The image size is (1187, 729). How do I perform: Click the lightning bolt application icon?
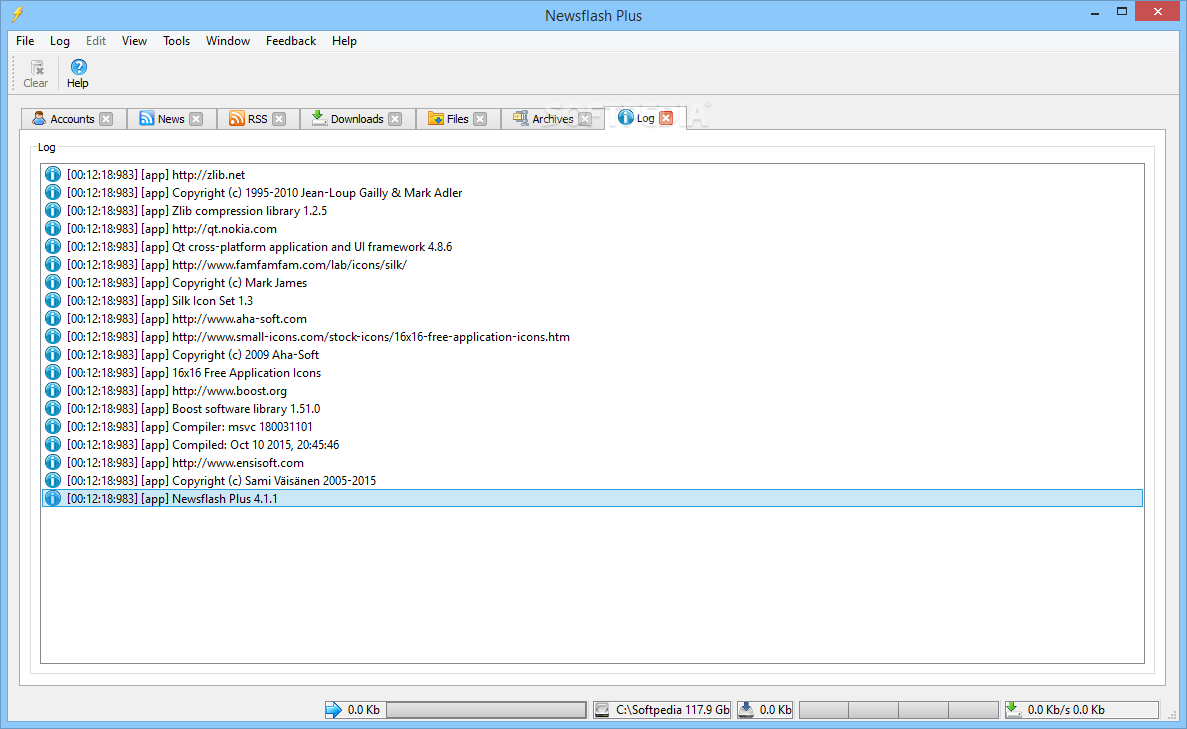(17, 14)
